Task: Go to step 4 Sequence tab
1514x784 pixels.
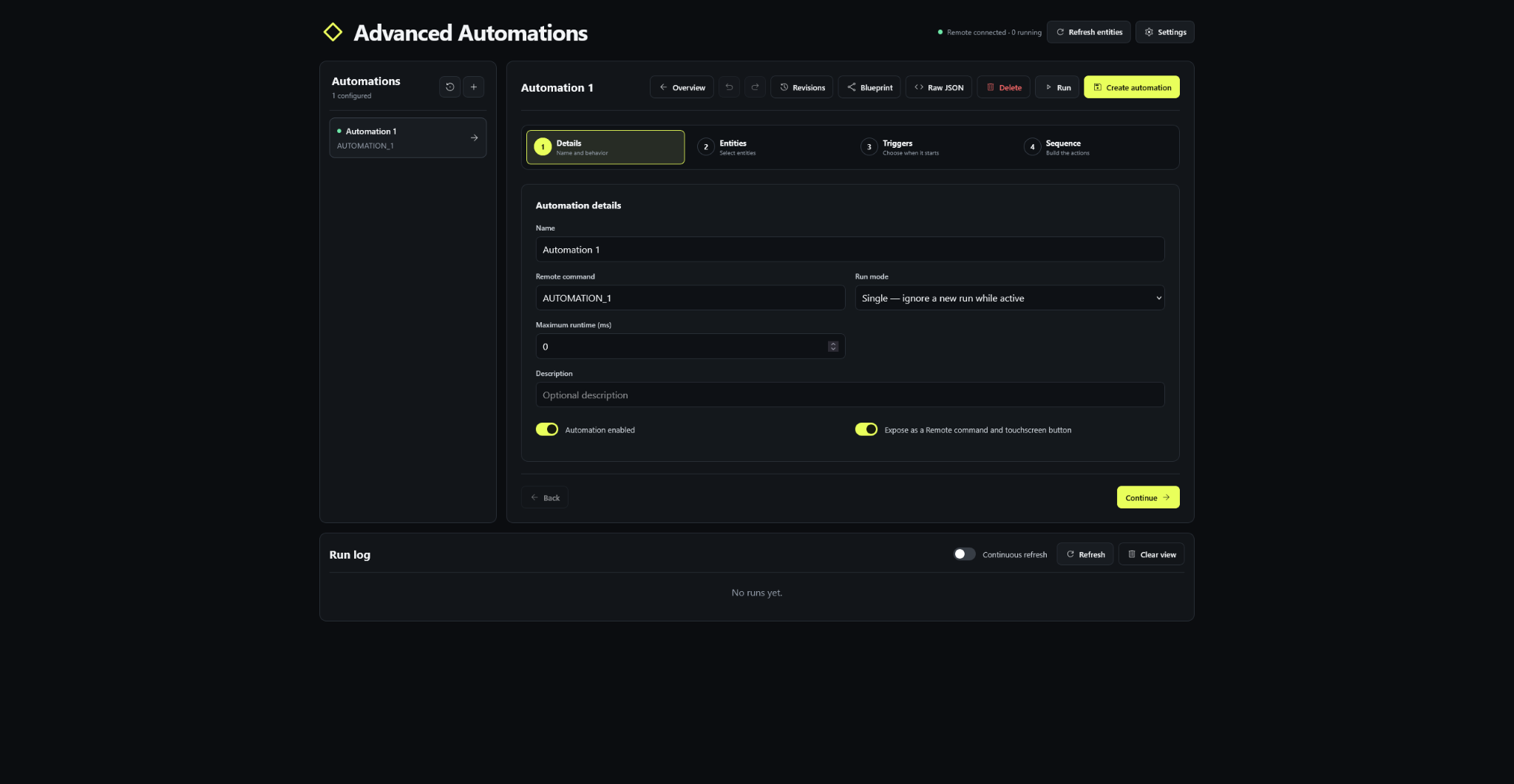Action: click(x=1095, y=147)
